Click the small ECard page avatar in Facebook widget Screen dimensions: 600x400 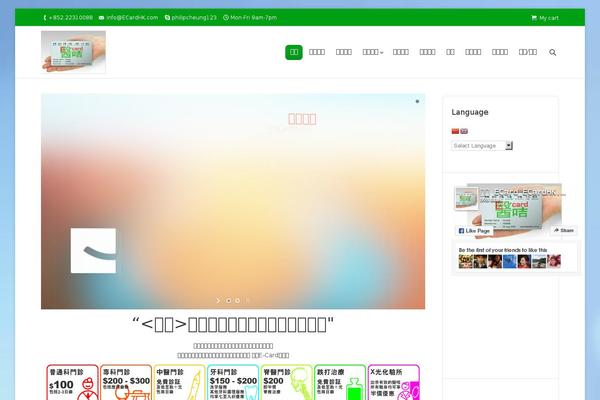[466, 198]
